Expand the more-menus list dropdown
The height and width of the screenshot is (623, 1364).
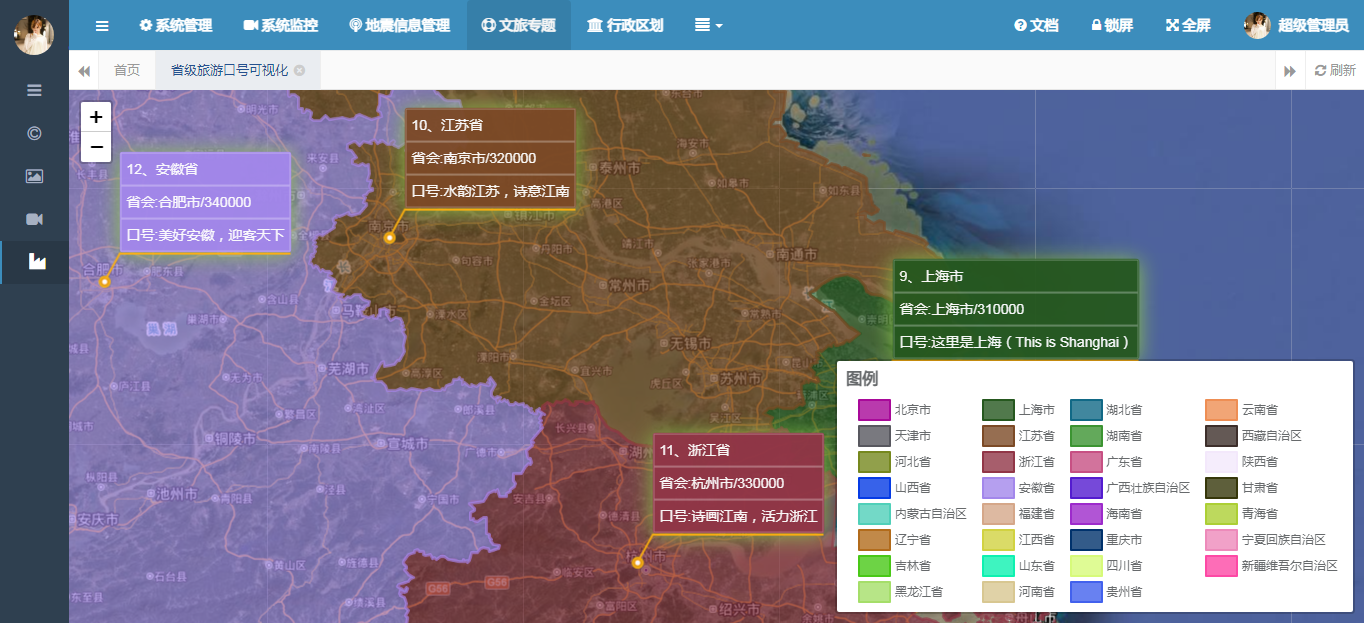click(708, 25)
